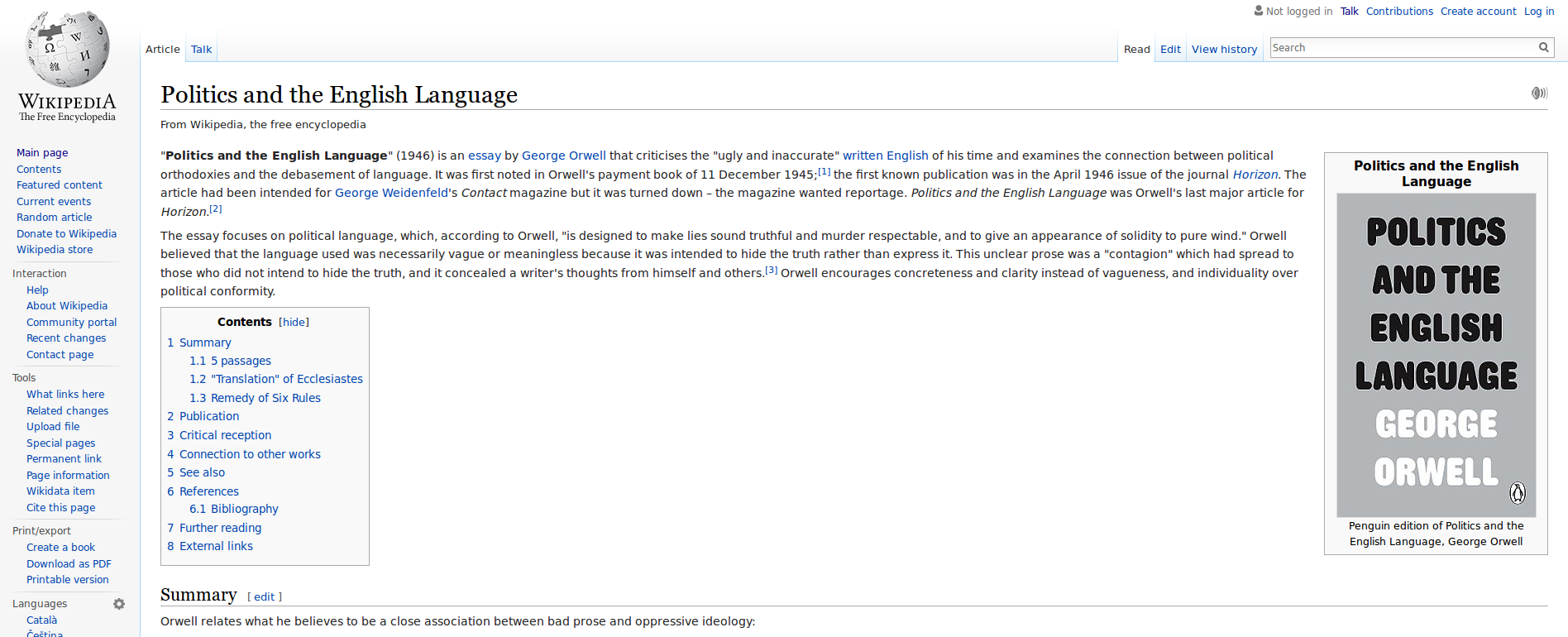Open Current events sidebar link

pos(54,202)
